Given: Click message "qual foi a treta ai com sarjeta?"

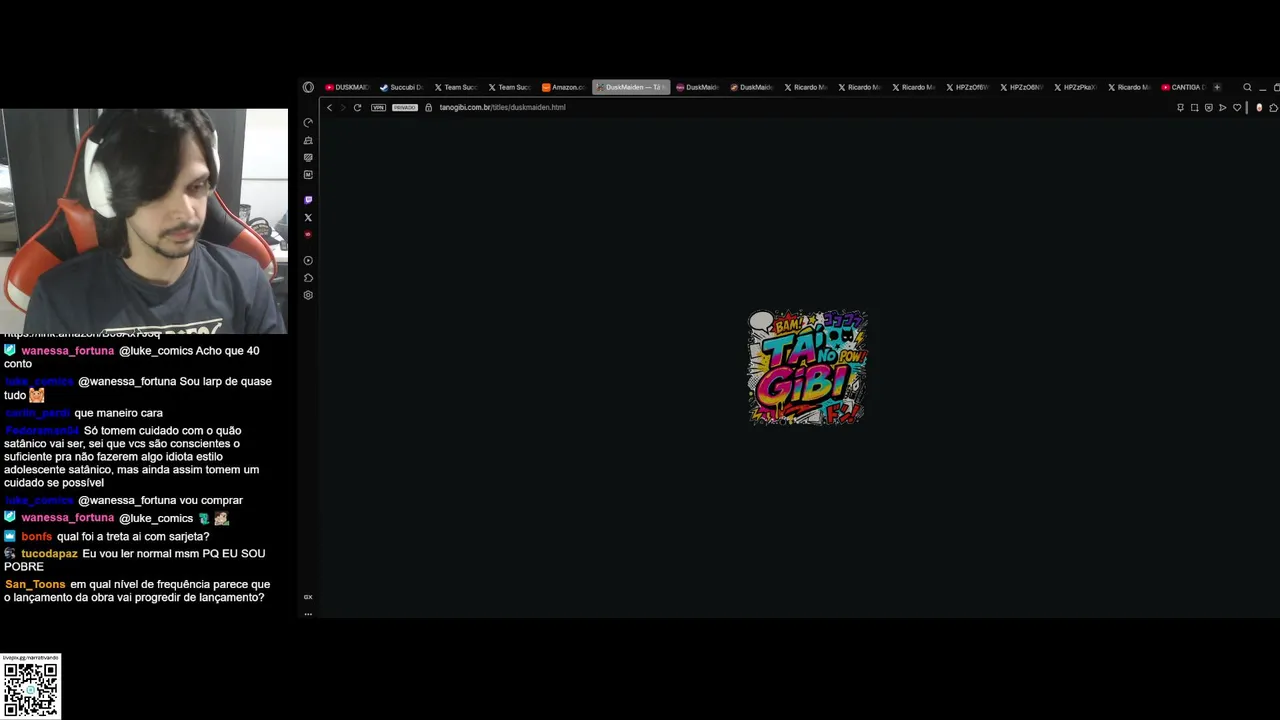Looking at the screenshot, I should [x=133, y=536].
